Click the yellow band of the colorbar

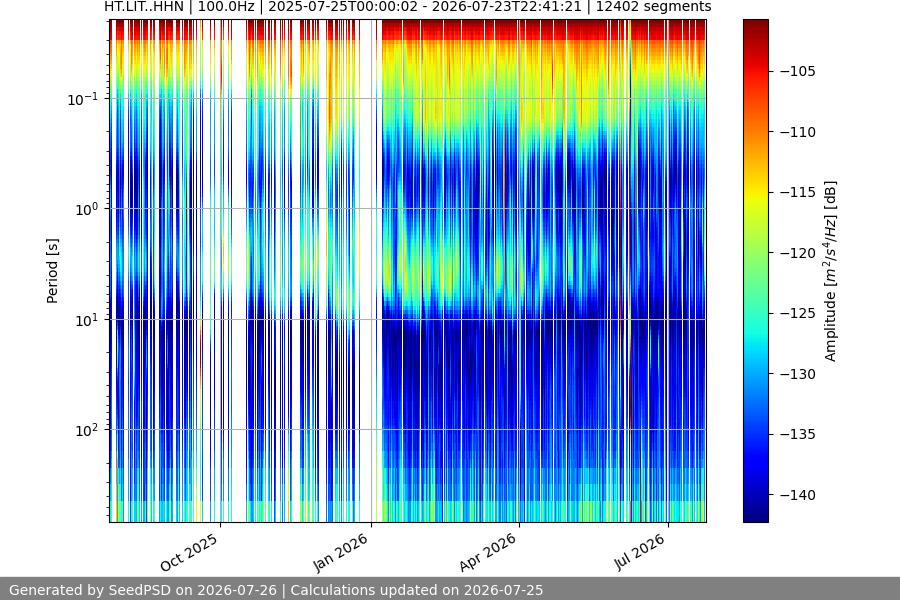click(x=755, y=192)
